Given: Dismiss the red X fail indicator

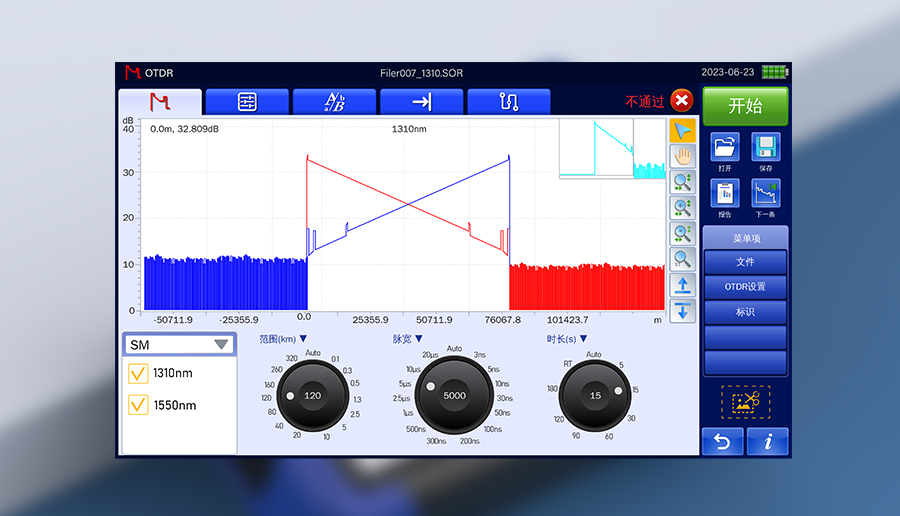Looking at the screenshot, I should click(x=681, y=101).
